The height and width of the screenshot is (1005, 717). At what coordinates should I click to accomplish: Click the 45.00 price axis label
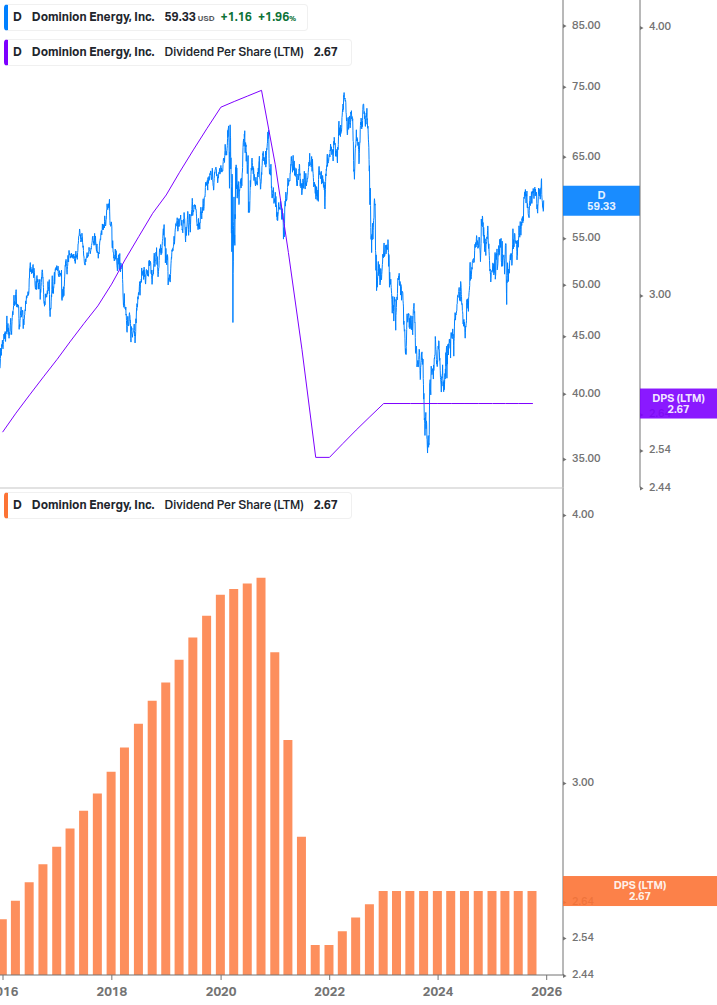click(586, 335)
